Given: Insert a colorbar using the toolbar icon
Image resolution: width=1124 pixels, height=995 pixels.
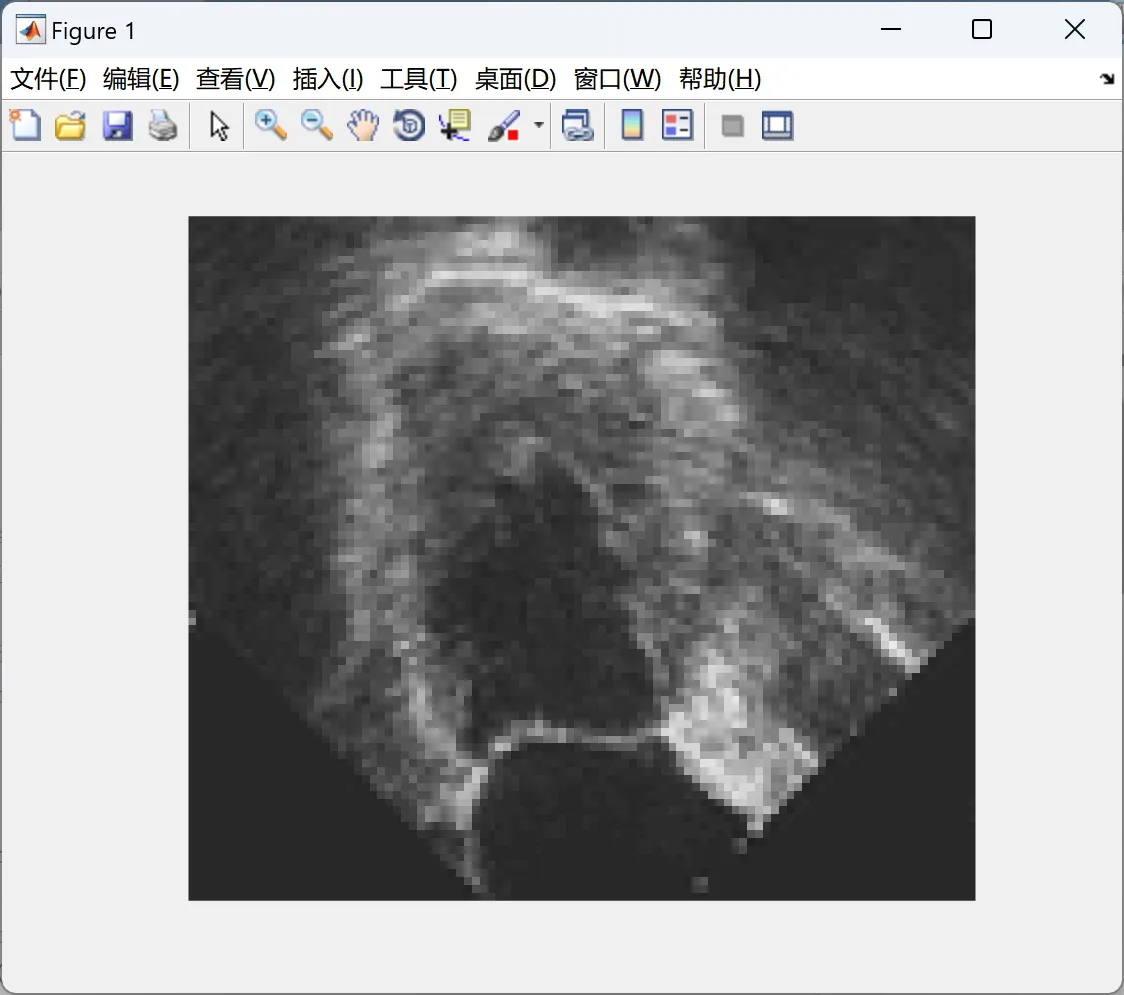Looking at the screenshot, I should (x=632, y=125).
